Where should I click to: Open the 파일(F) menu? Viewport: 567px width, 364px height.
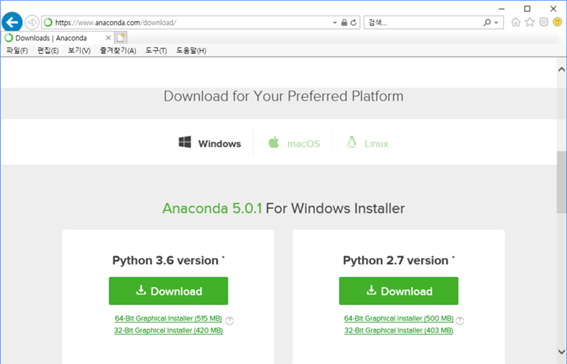pyautogui.click(x=17, y=51)
